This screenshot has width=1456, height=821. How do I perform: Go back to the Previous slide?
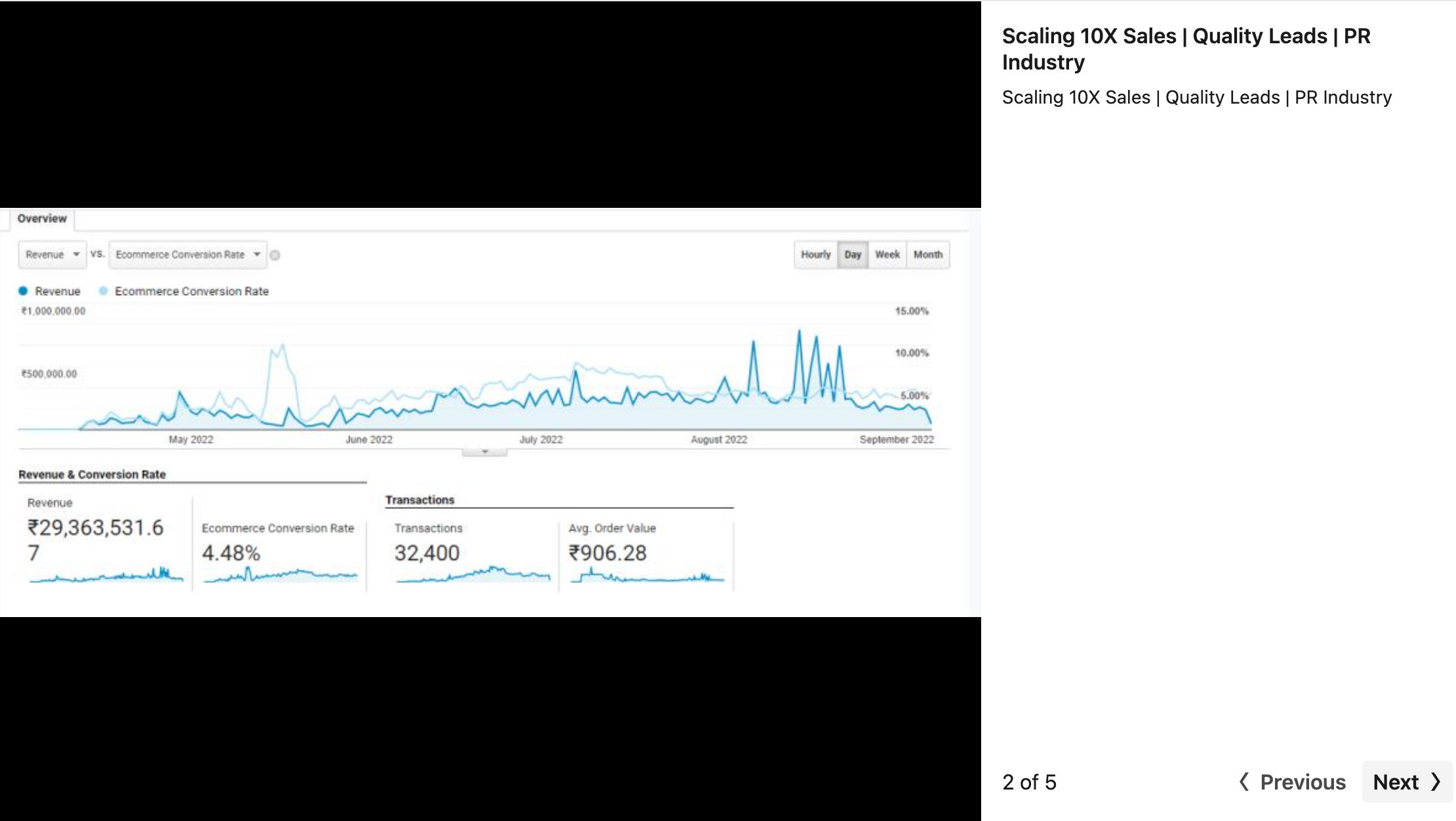(x=1302, y=782)
